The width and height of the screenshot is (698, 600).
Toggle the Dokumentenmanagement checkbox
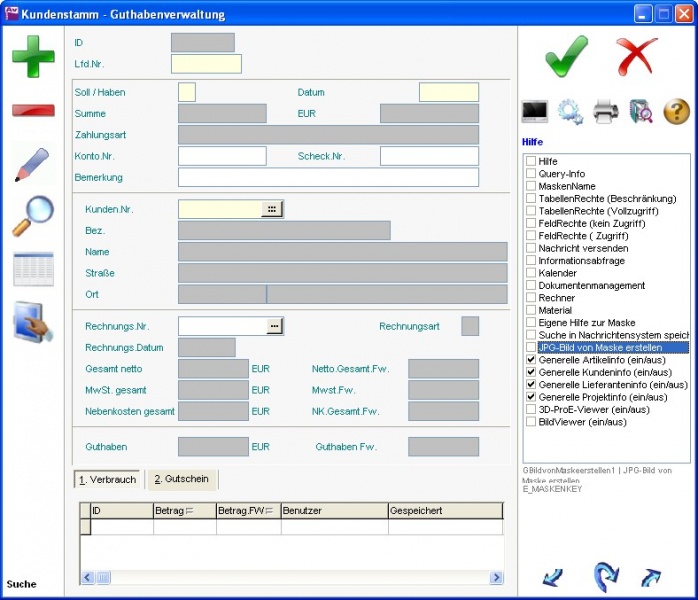[x=531, y=286]
